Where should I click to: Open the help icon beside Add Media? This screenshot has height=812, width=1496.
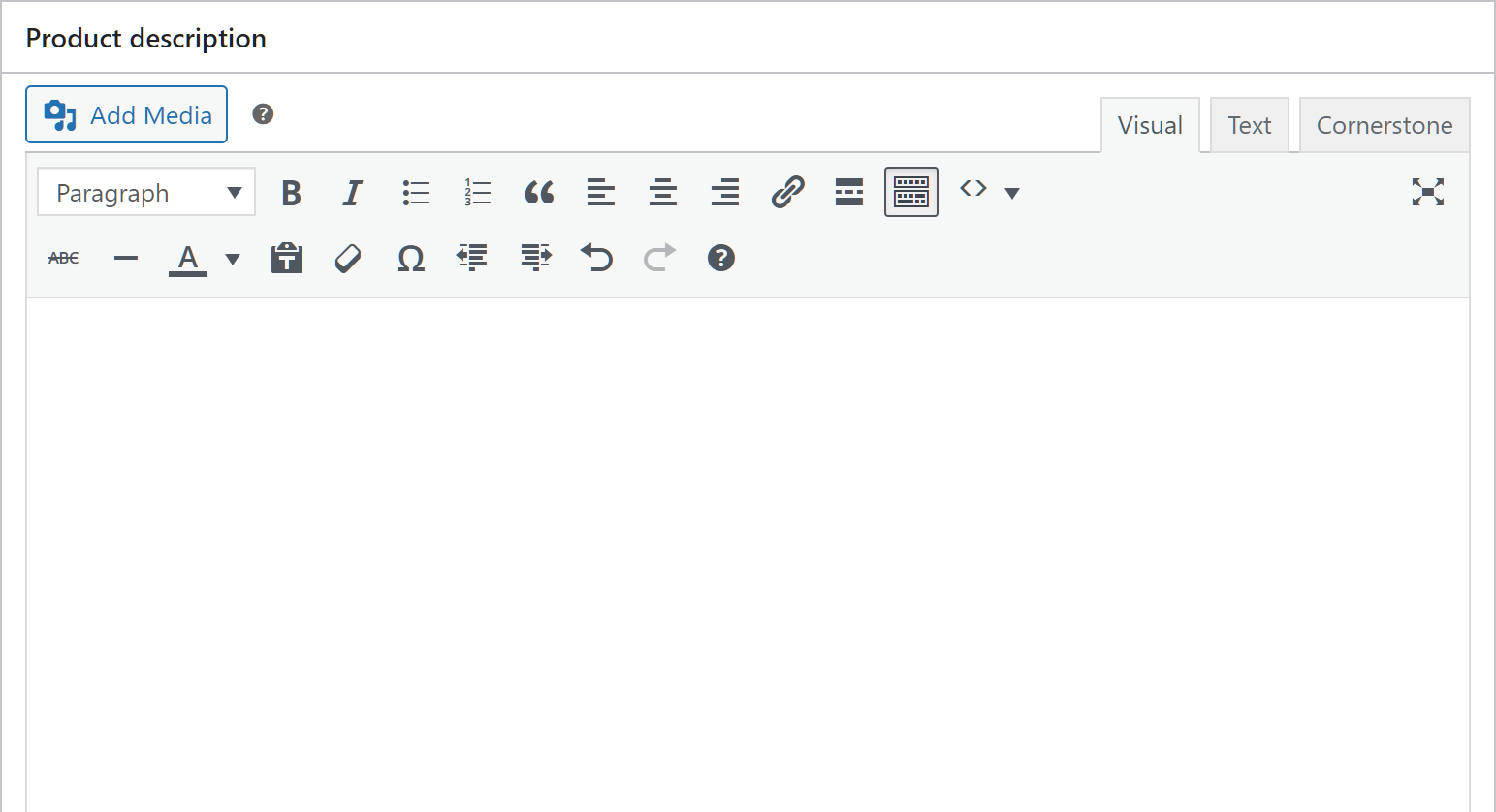click(263, 114)
